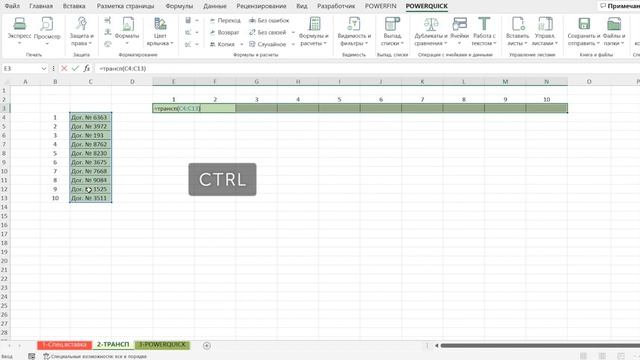Click the Случайное button
This screenshot has height=360, width=640.
click(267, 44)
